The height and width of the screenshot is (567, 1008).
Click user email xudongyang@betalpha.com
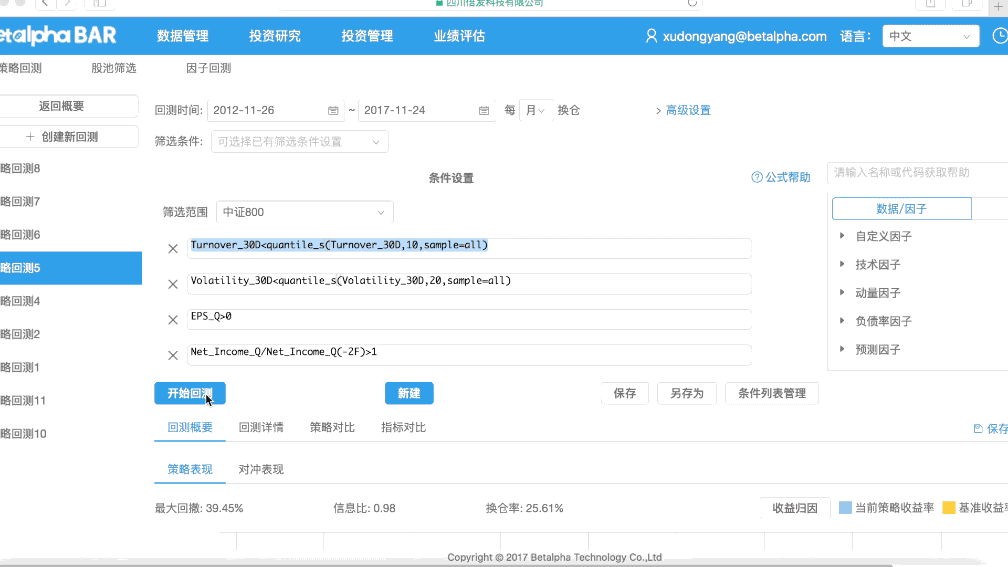point(744,37)
